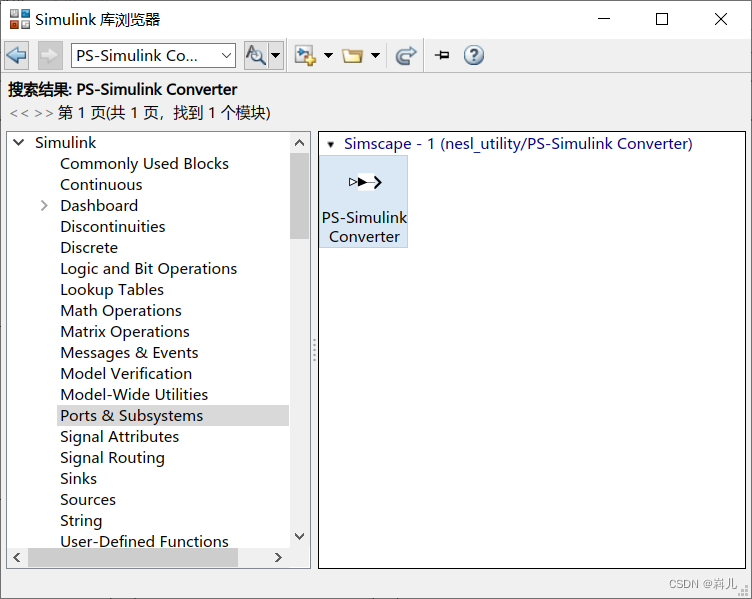The height and width of the screenshot is (599, 752).
Task: Select the Simulink root tree item
Action: [x=66, y=142]
